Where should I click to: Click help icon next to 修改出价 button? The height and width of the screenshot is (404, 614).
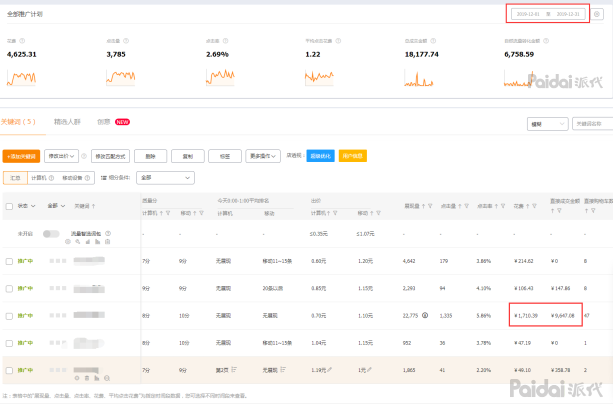84,156
